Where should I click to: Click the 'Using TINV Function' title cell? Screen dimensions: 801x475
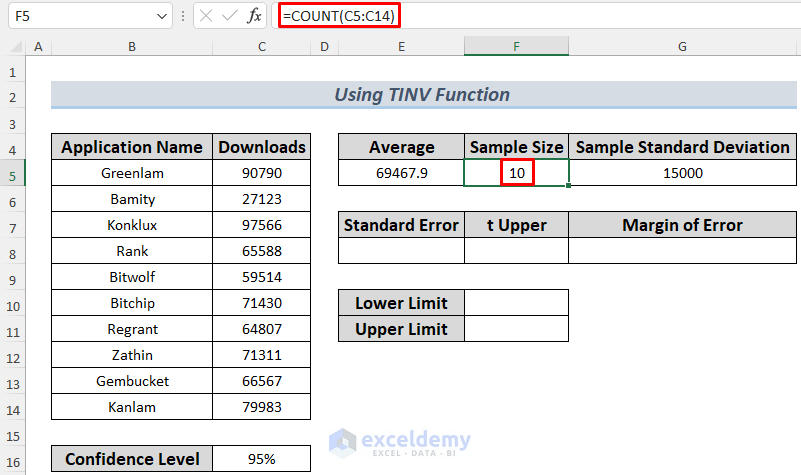[x=423, y=94]
